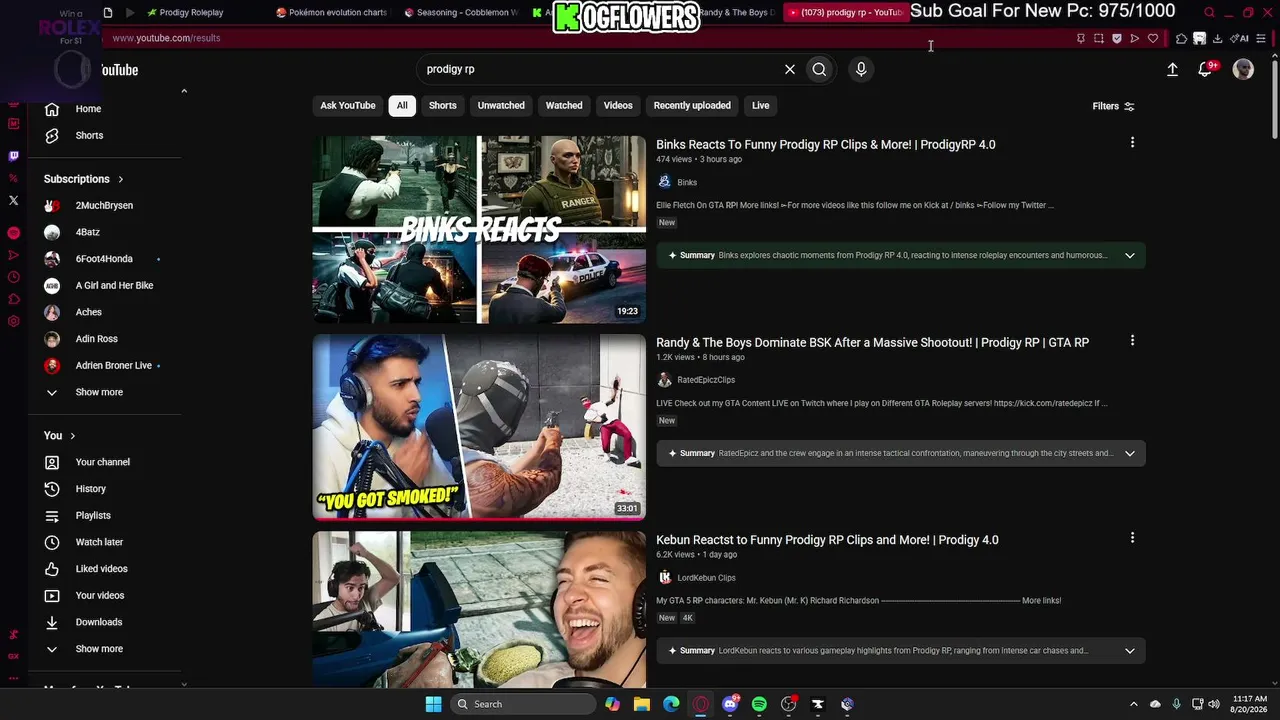Open the Randy & The Boys Dominate BSK title
This screenshot has width=1280, height=720.
pos(872,342)
